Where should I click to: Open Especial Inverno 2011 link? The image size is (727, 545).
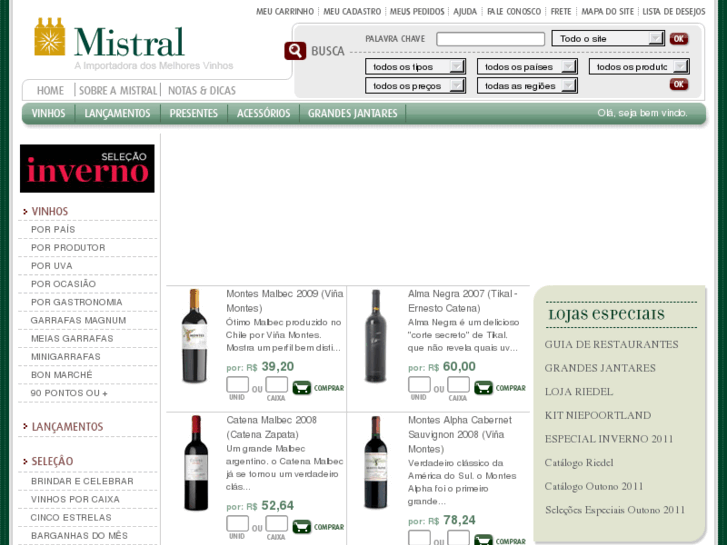[609, 439]
